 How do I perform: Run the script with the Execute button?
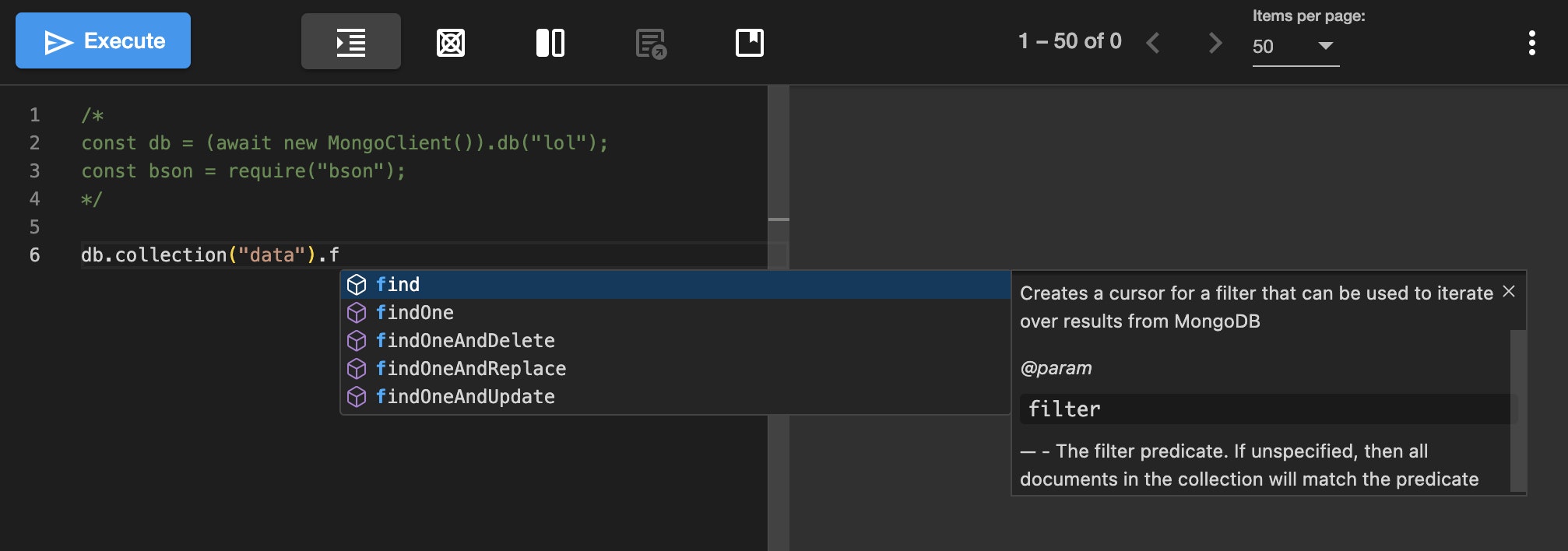click(103, 40)
